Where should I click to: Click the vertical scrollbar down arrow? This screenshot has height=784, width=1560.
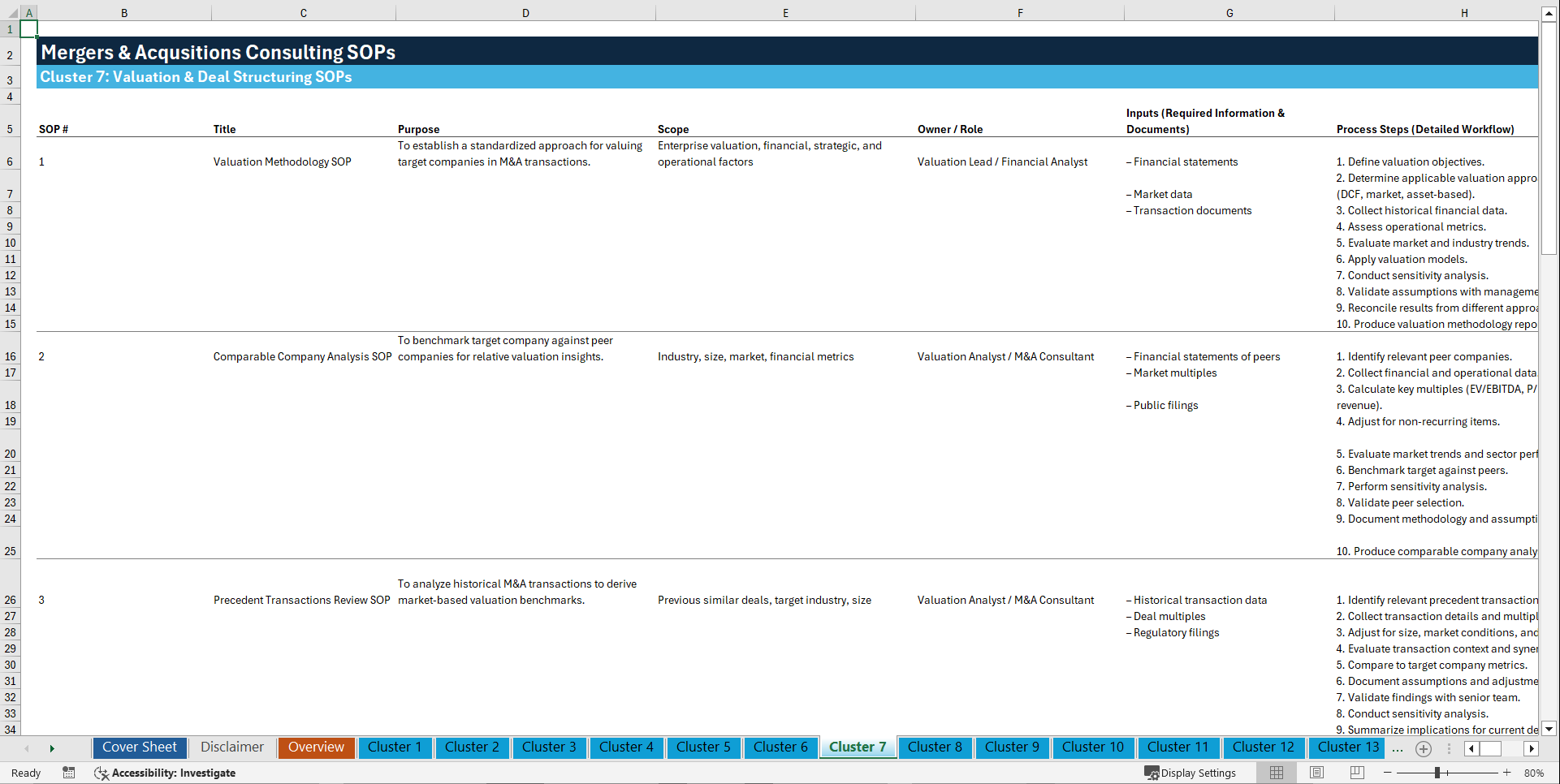(1549, 729)
